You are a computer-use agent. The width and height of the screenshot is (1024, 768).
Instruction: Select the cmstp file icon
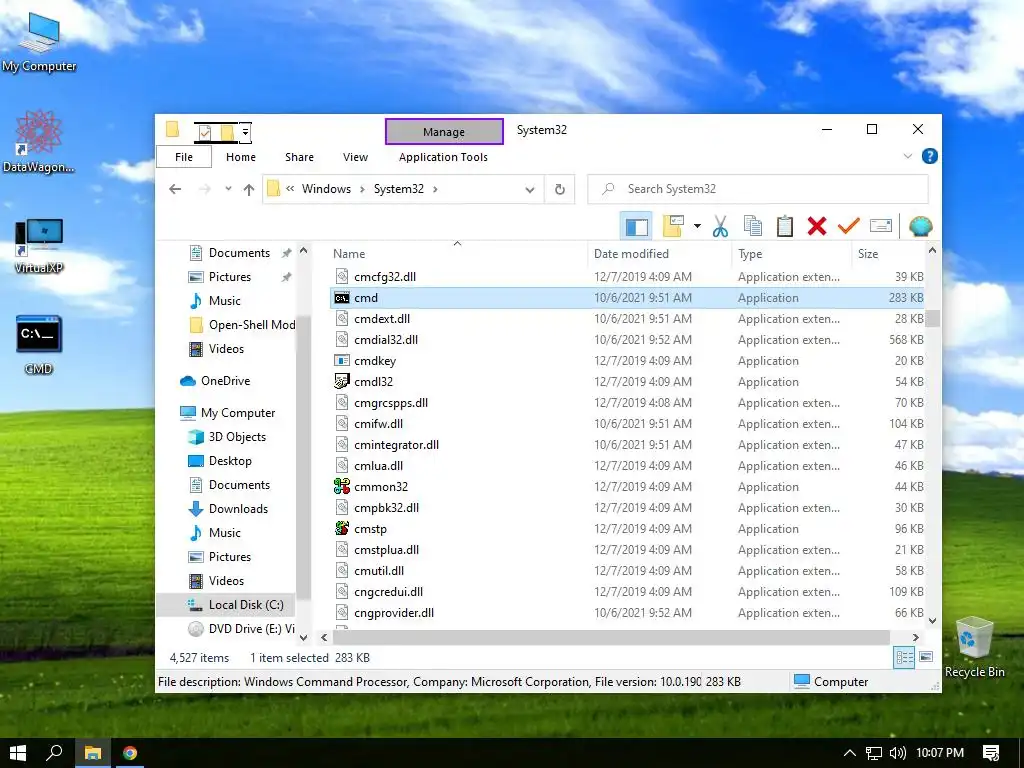point(342,528)
